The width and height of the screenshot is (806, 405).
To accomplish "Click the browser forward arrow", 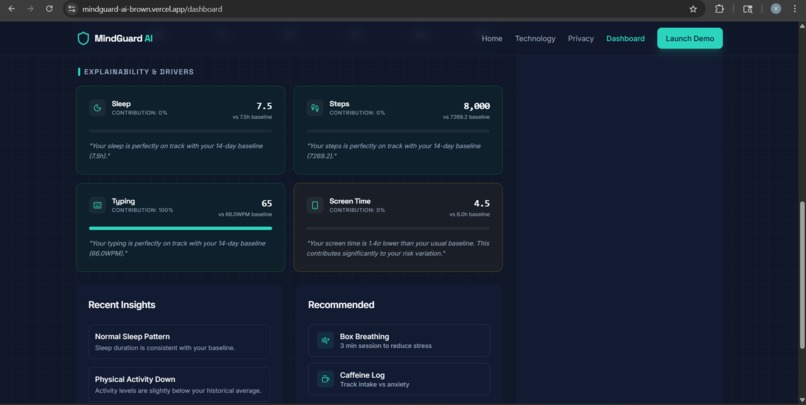I will pyautogui.click(x=30, y=9).
